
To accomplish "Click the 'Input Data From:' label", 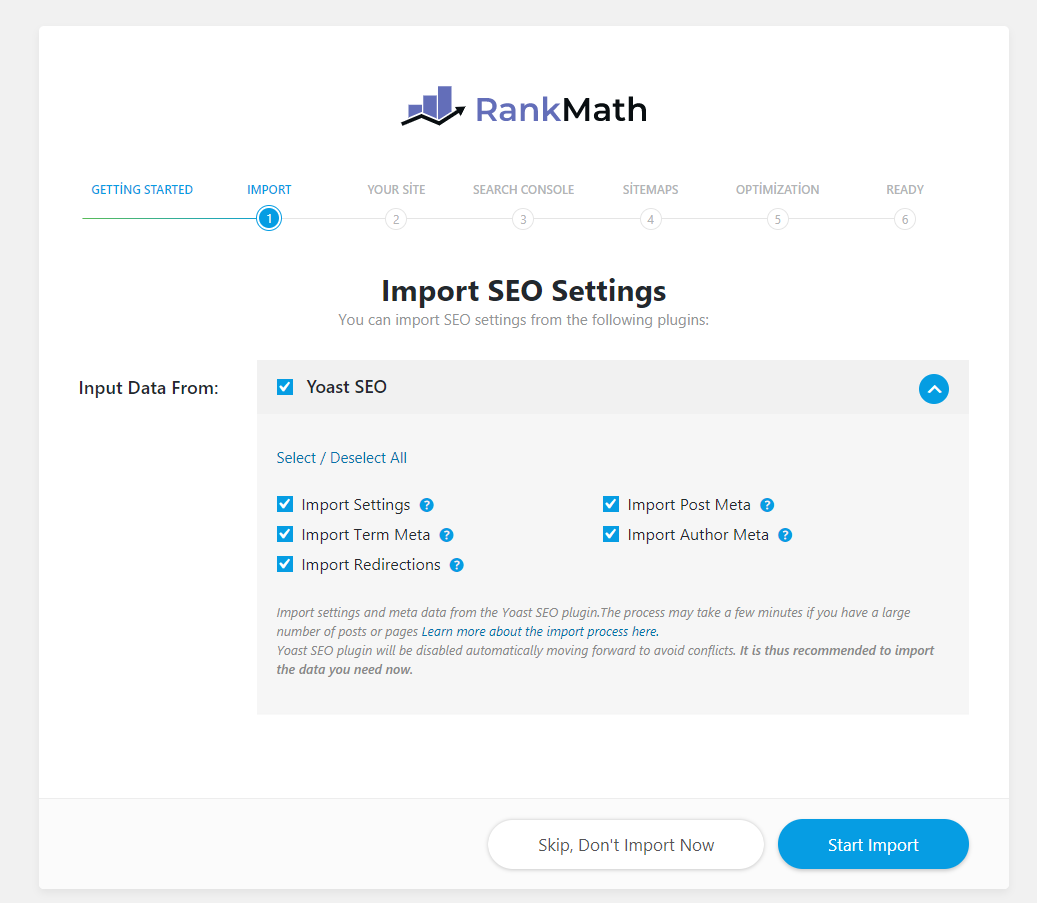I will (x=148, y=388).
